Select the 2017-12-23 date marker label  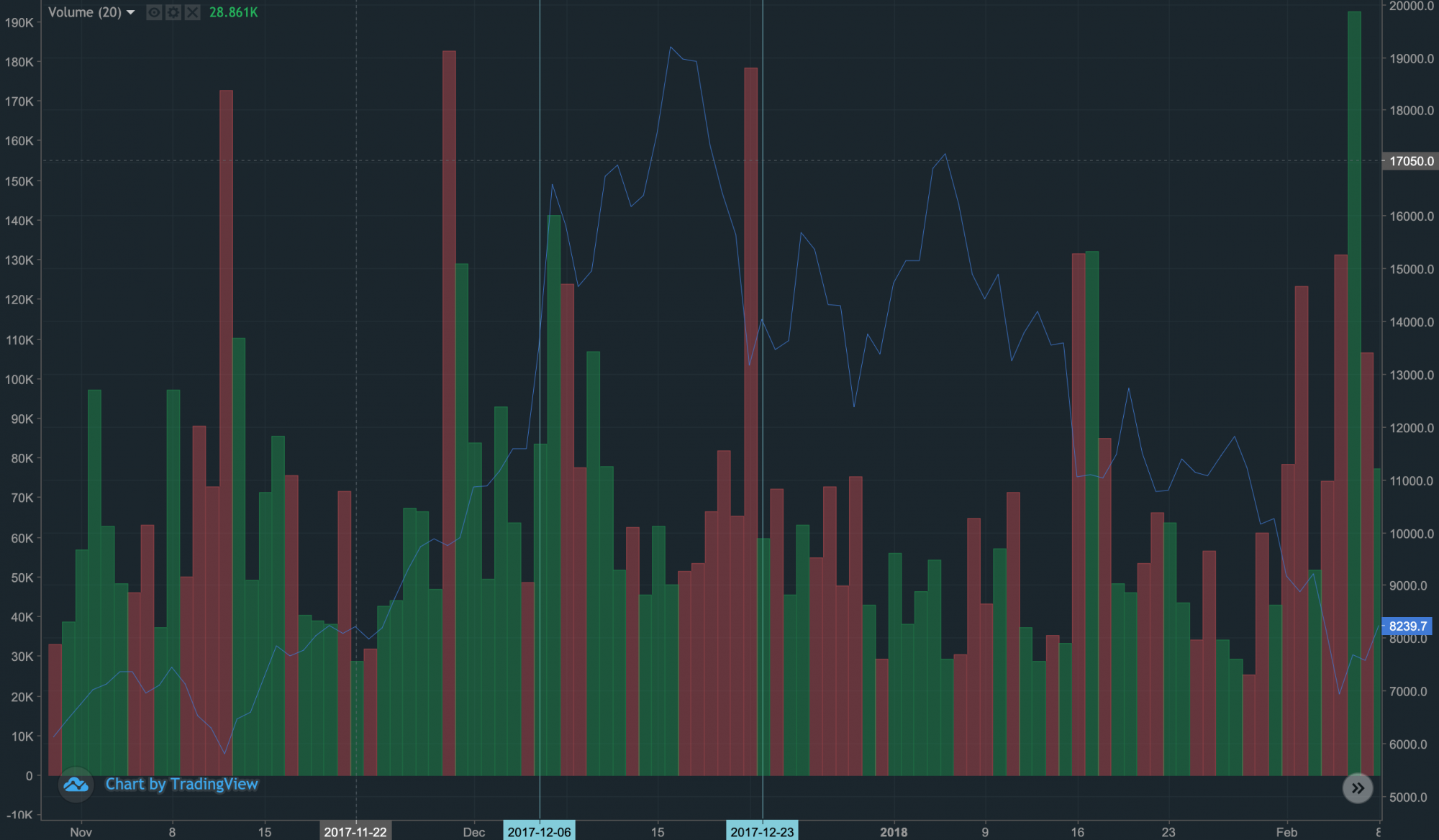763,831
